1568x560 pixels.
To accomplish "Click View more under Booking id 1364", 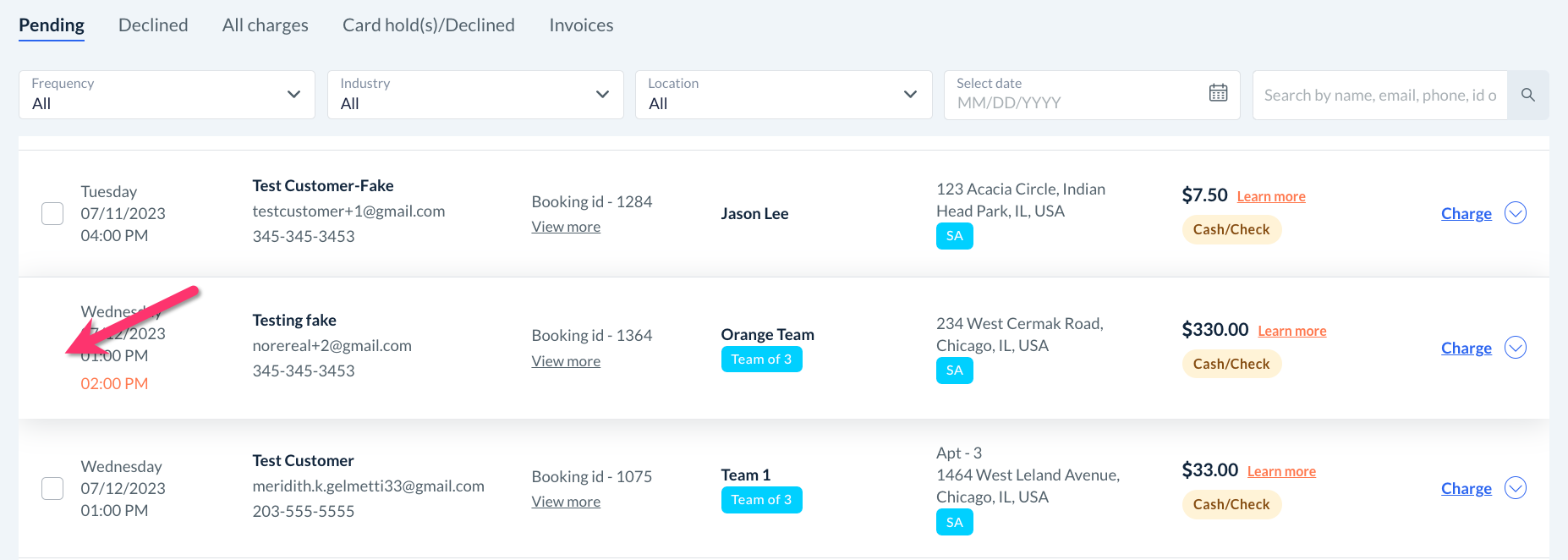I will pyautogui.click(x=566, y=361).
